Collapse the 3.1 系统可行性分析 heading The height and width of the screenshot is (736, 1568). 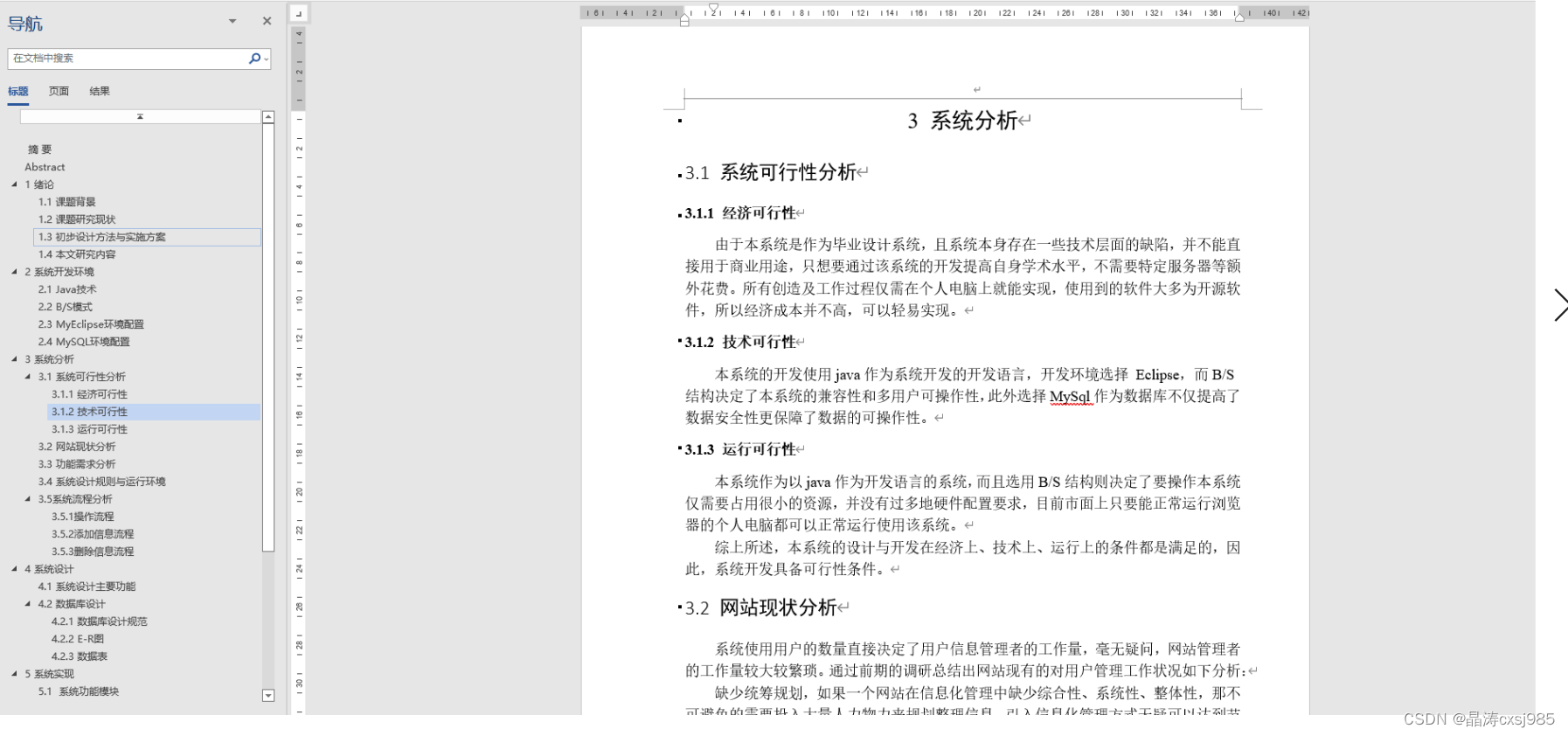[28, 377]
